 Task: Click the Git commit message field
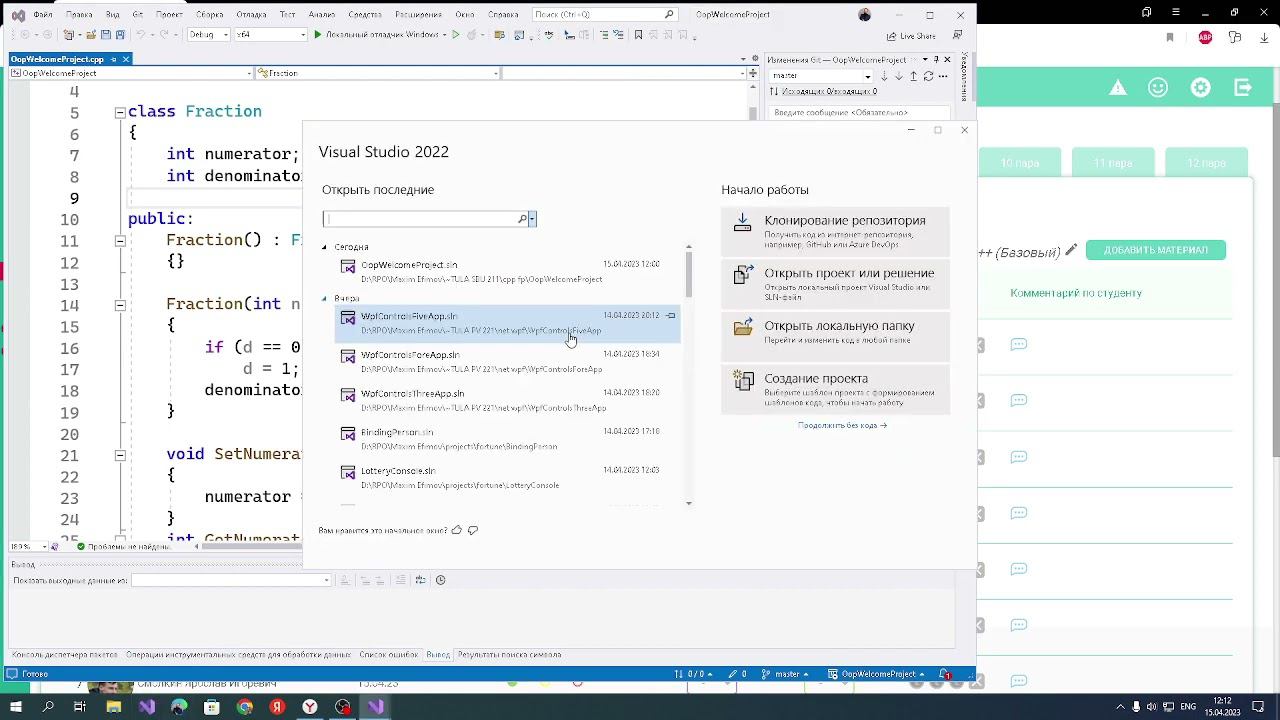pyautogui.click(x=861, y=113)
